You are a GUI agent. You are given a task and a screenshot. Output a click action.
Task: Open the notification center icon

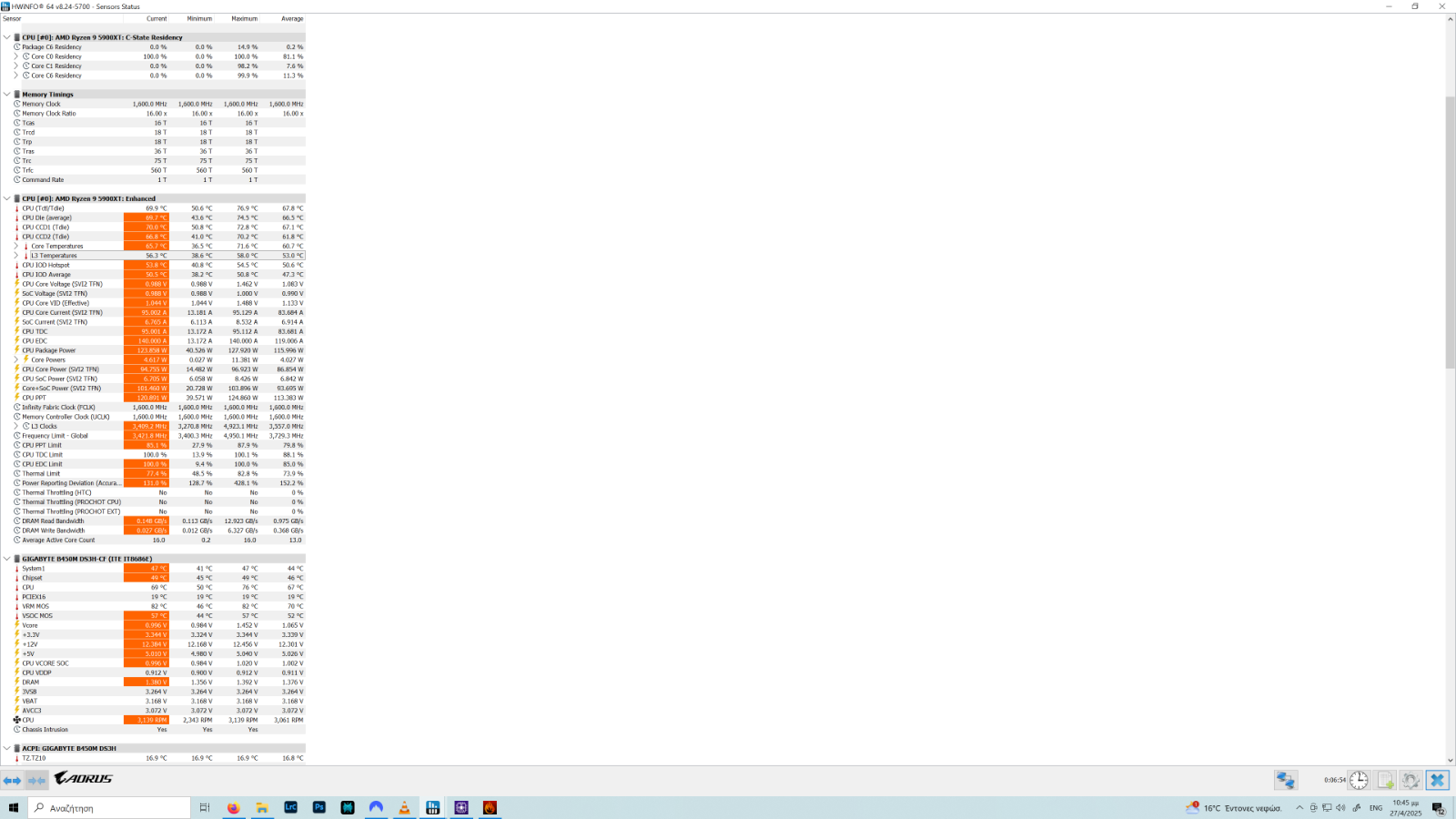(1438, 807)
